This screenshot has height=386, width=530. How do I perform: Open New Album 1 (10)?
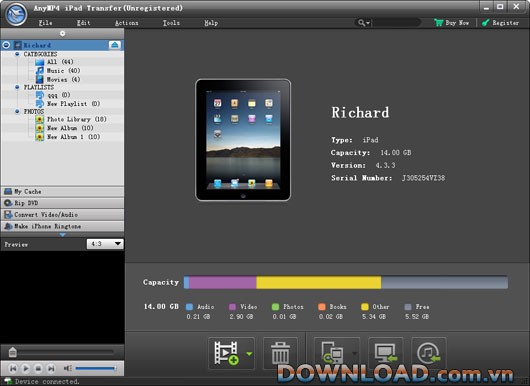coord(73,137)
